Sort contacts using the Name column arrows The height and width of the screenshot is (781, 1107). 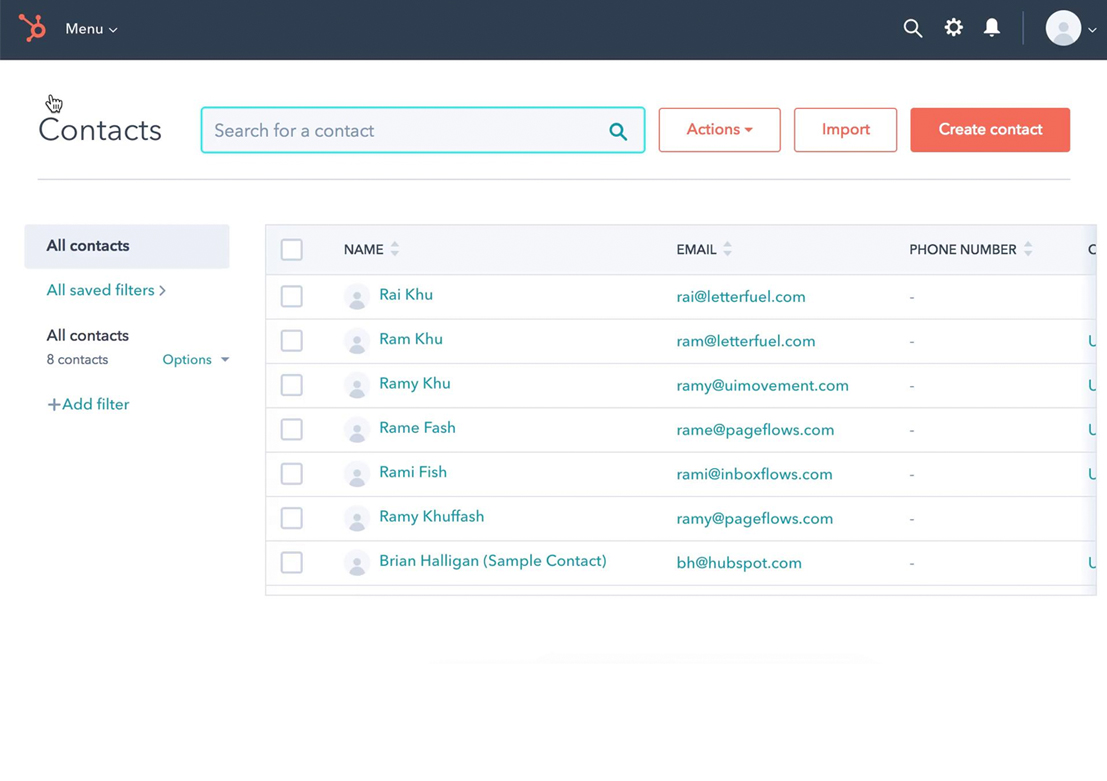tap(395, 249)
